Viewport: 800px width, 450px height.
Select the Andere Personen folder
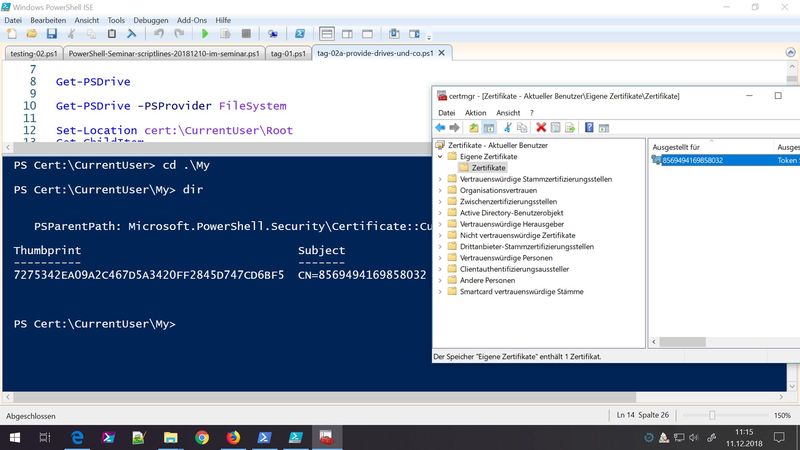pyautogui.click(x=488, y=280)
